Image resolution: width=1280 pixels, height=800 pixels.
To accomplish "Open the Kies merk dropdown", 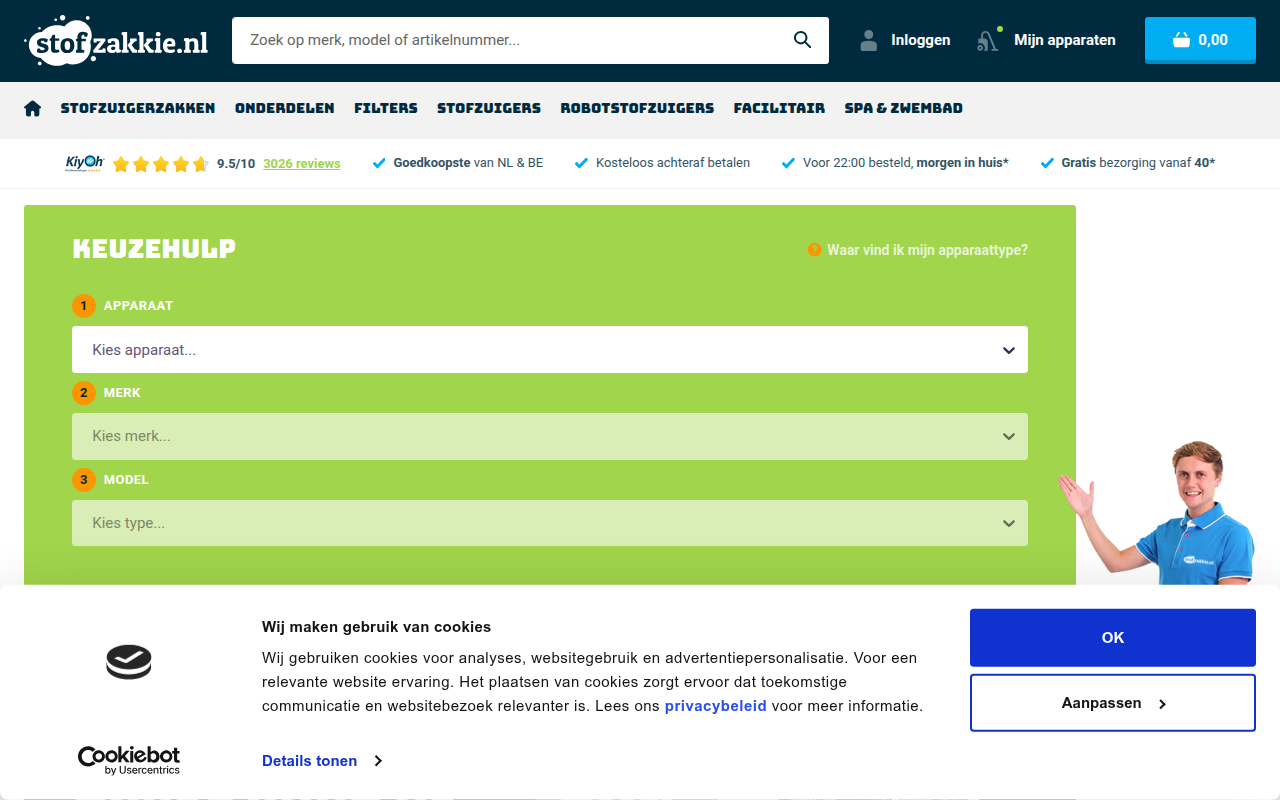I will (550, 436).
